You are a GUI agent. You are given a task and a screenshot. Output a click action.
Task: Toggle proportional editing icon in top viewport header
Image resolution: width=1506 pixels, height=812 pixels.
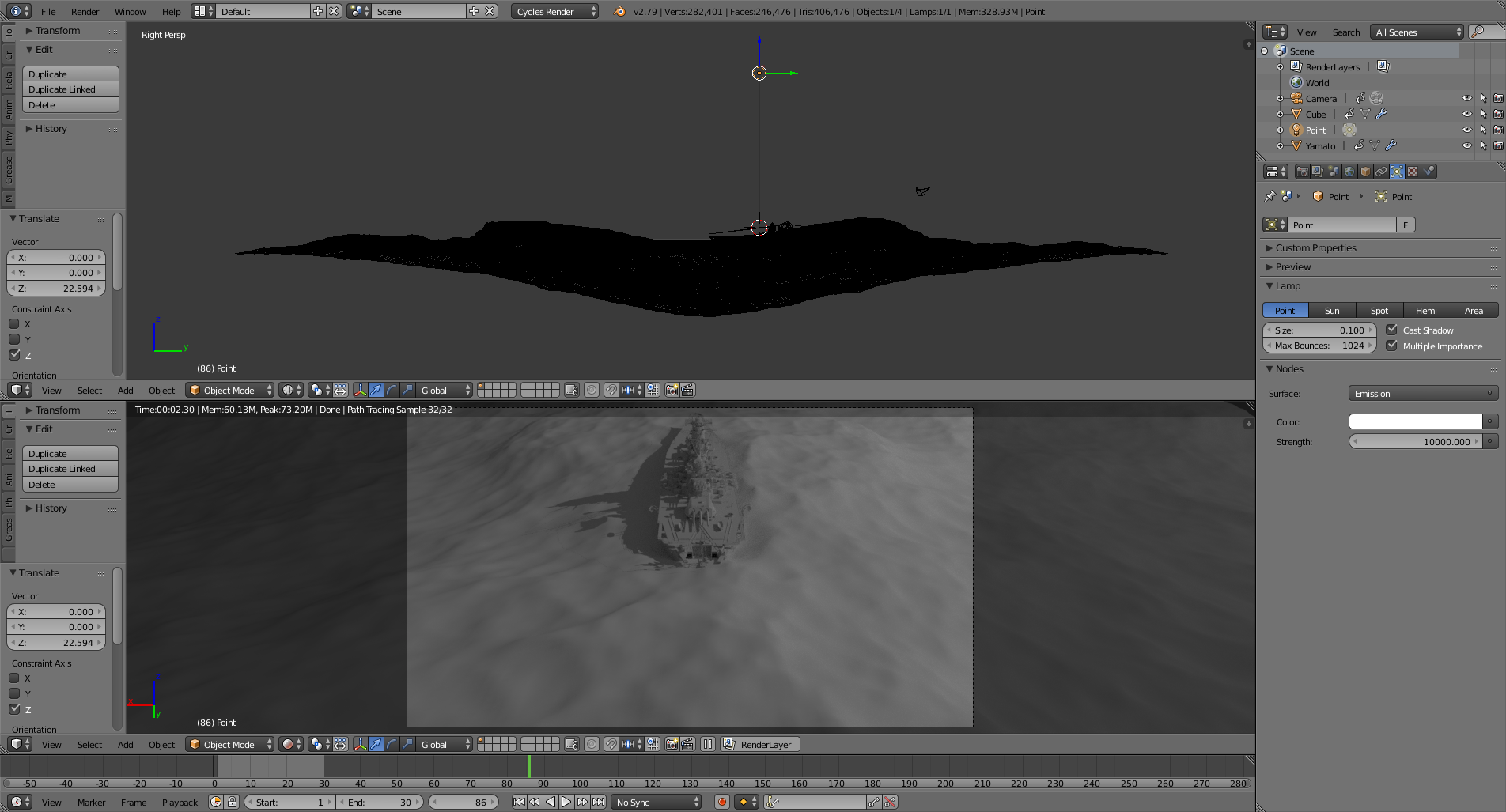591,390
